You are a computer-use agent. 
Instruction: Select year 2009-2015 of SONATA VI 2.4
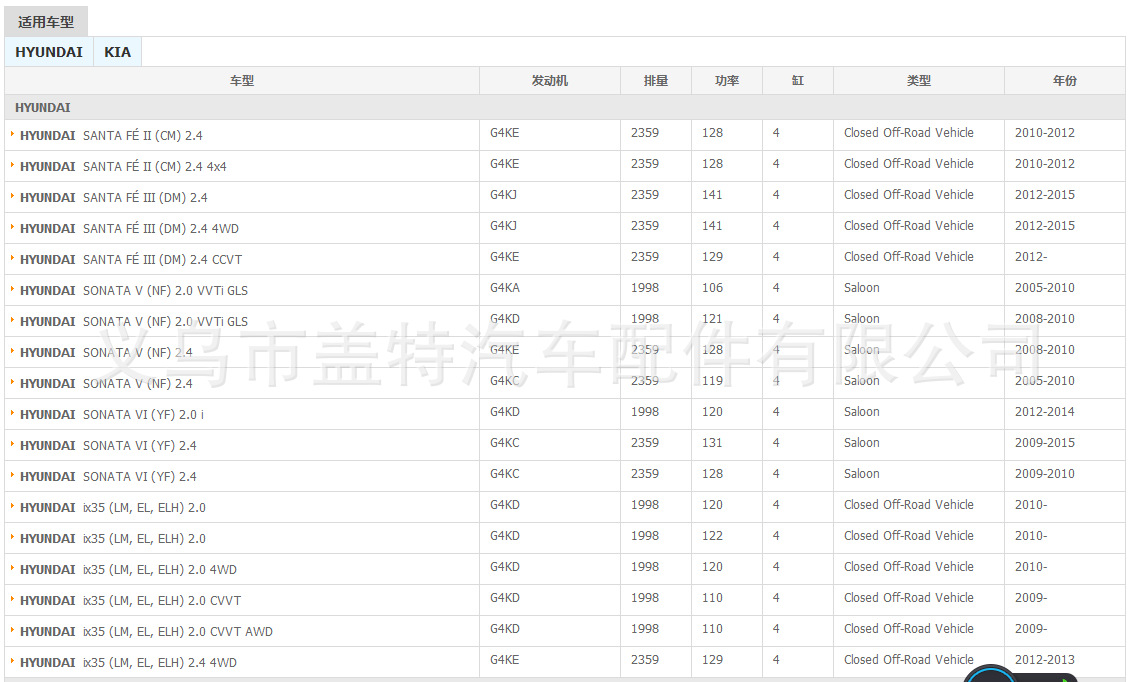tap(1045, 443)
